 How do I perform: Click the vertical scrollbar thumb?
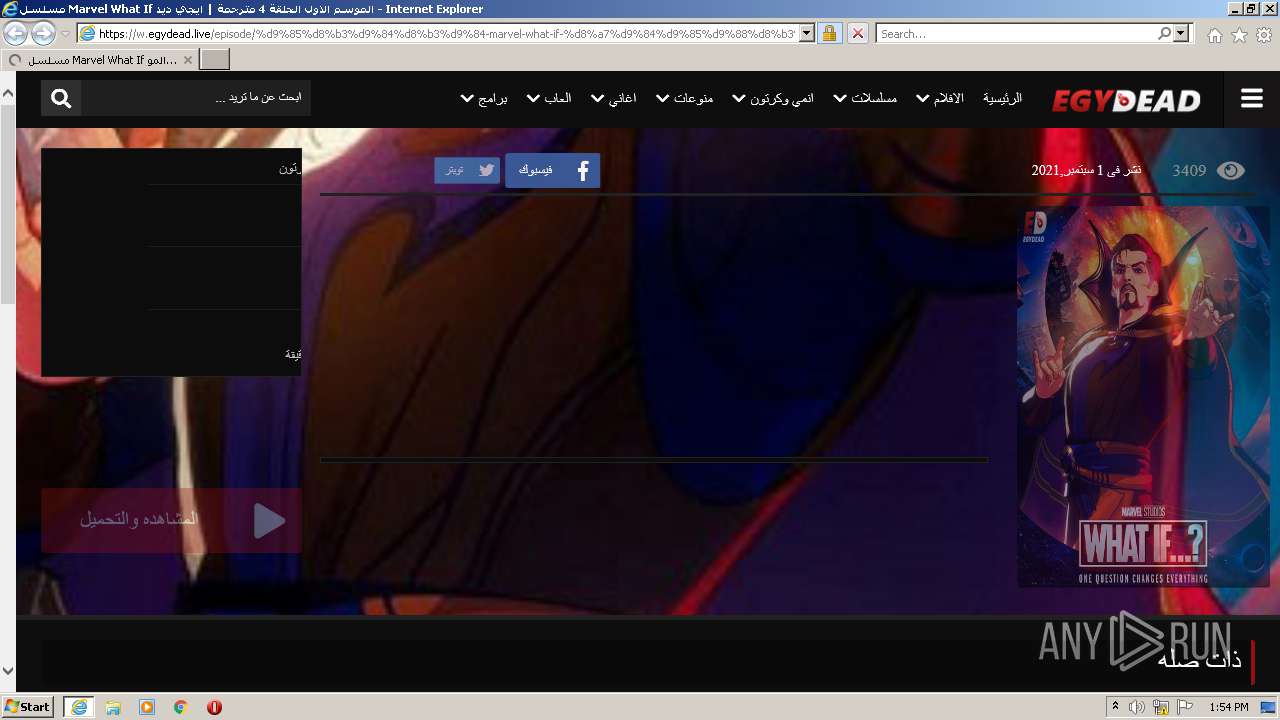click(x=8, y=203)
